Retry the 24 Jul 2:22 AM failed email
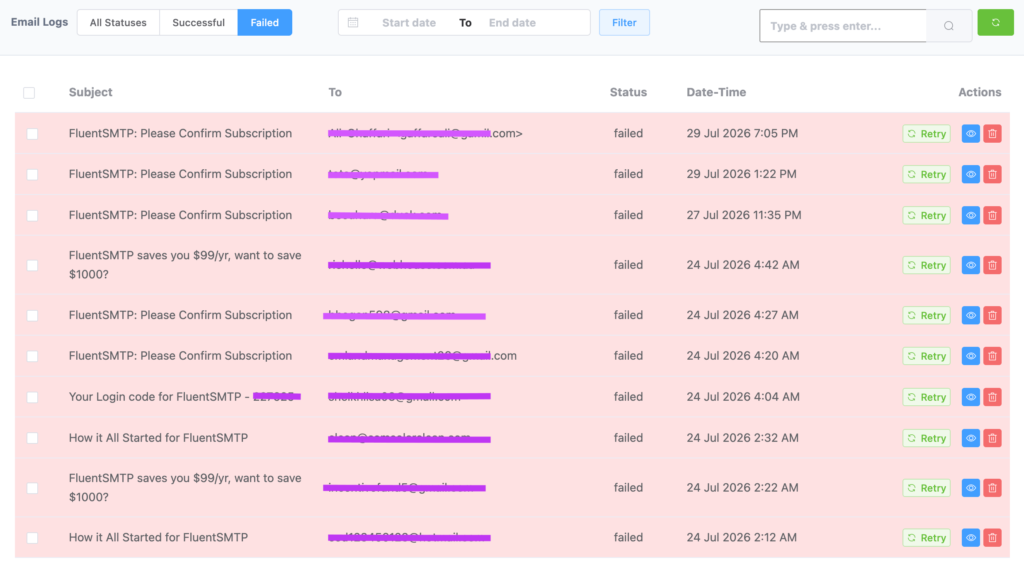 [x=926, y=488]
